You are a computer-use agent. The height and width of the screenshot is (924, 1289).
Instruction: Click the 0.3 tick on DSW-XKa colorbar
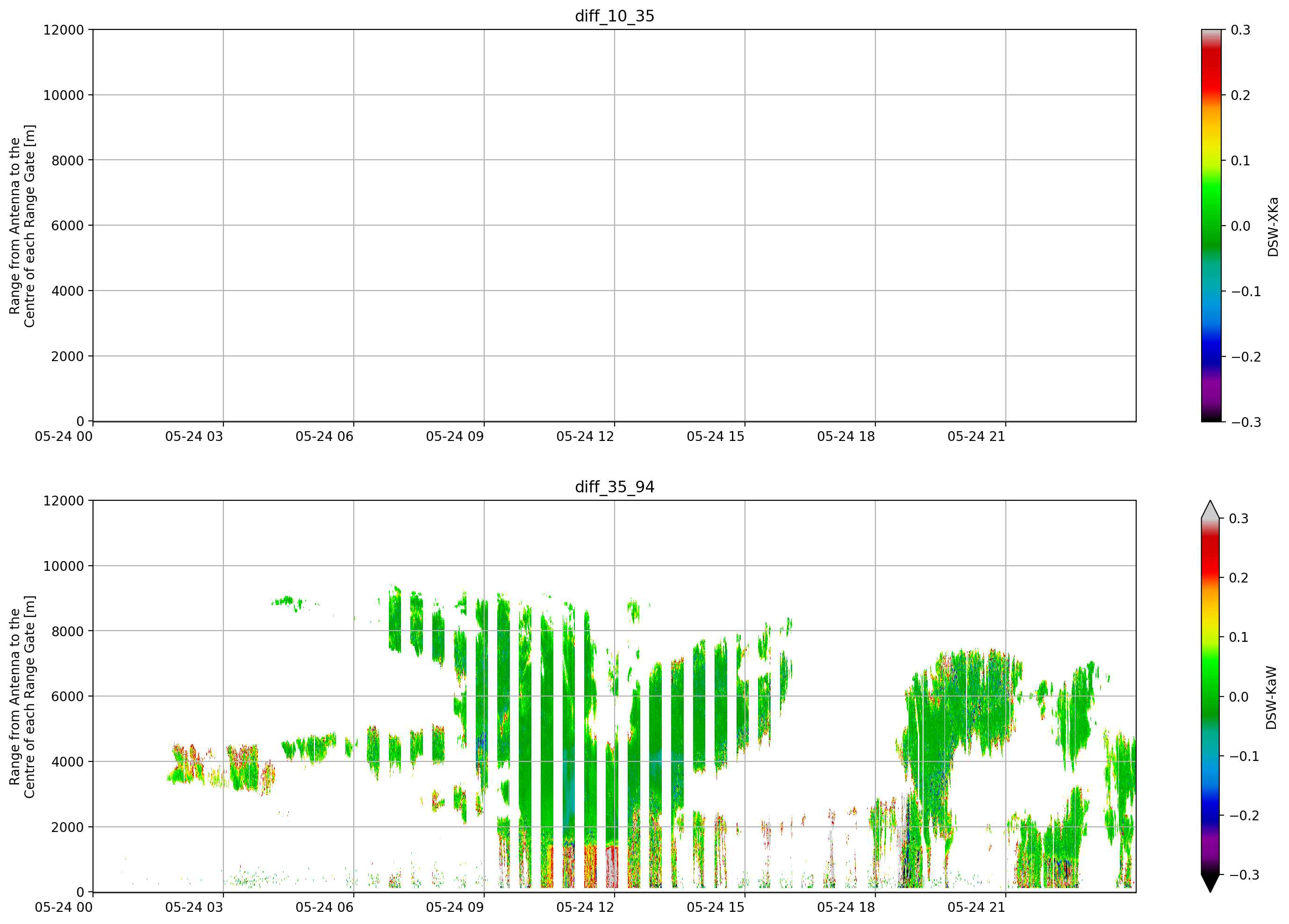[x=1241, y=30]
